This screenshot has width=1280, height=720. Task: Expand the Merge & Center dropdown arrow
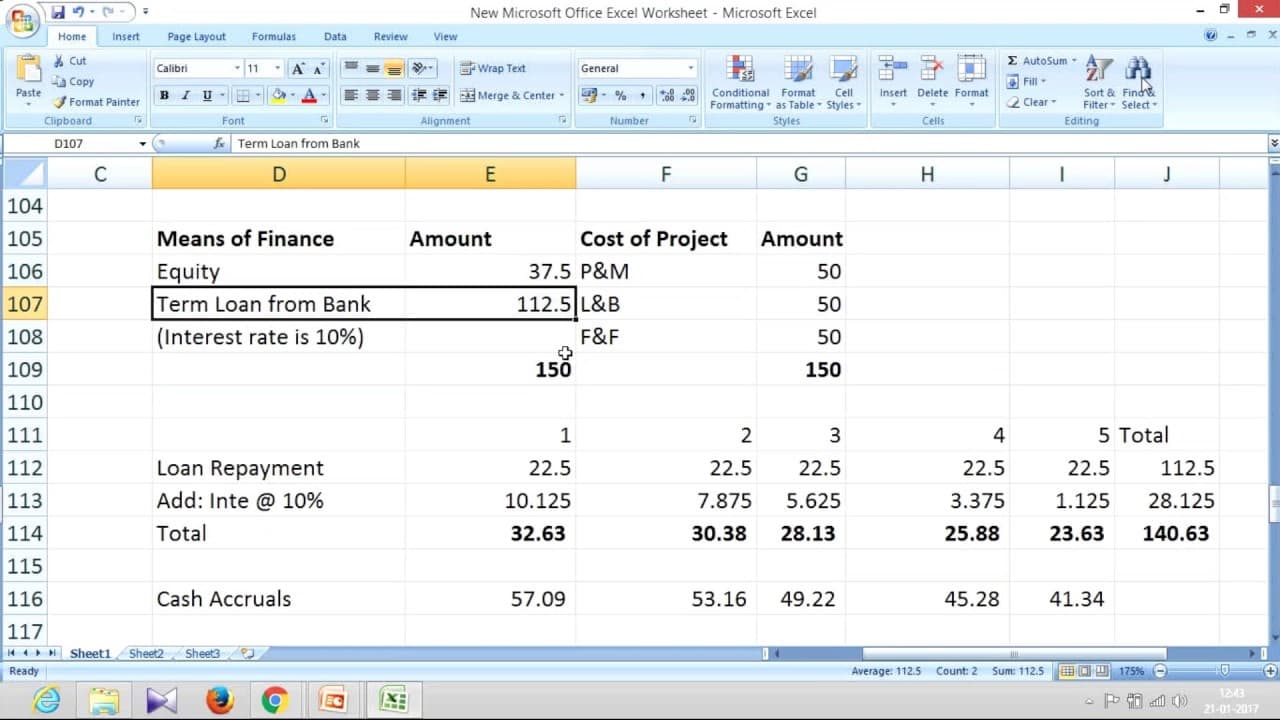tap(562, 96)
